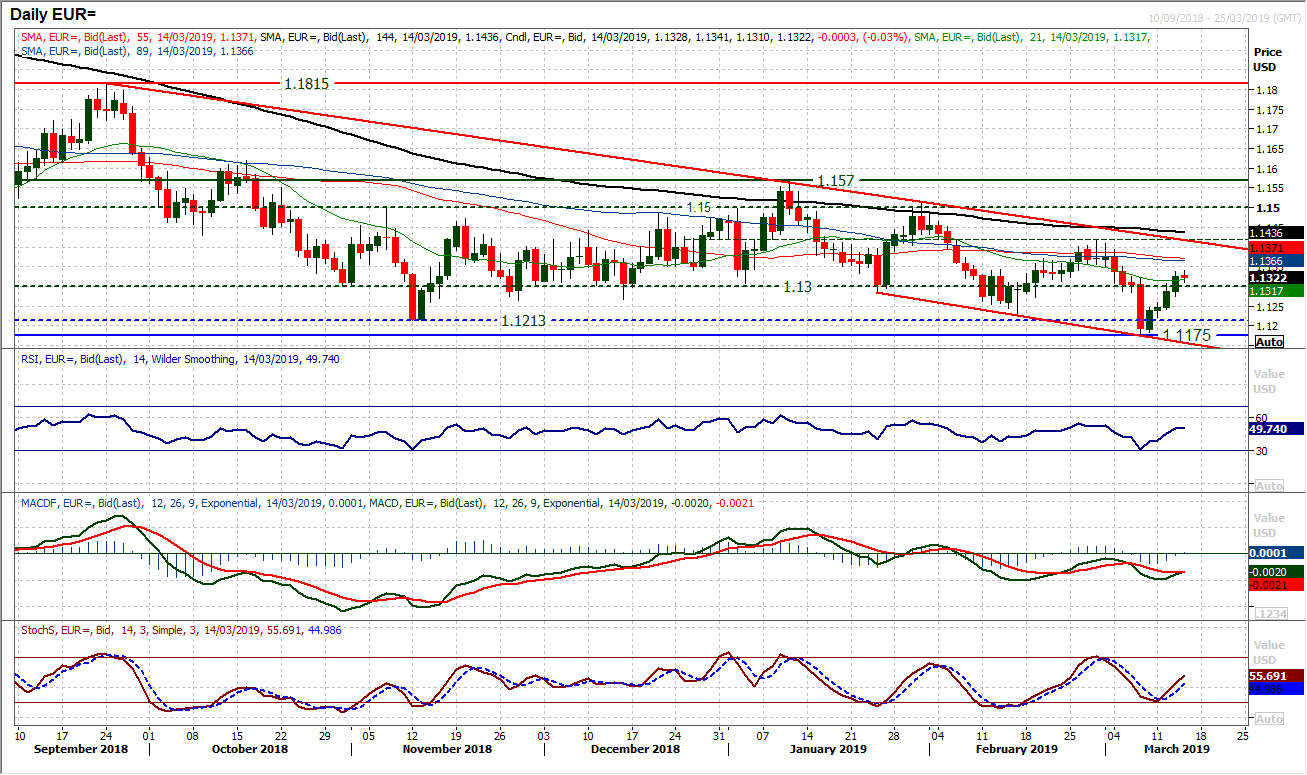Click the 1.157 horizontal line label
Viewport: 1307px width, 775px height.
[836, 181]
